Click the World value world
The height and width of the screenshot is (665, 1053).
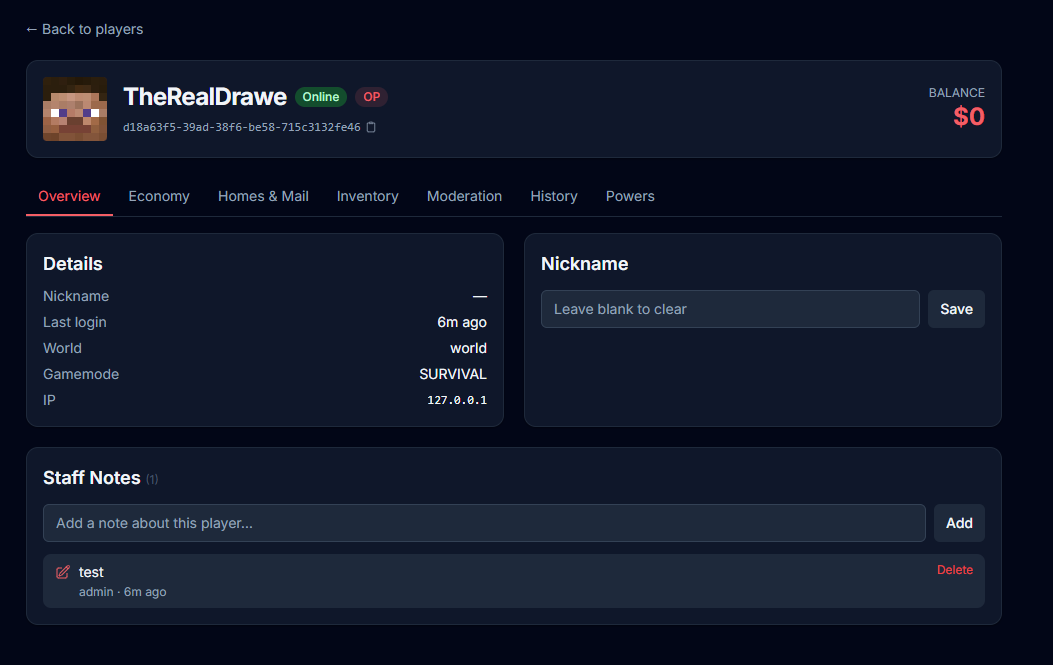click(469, 348)
